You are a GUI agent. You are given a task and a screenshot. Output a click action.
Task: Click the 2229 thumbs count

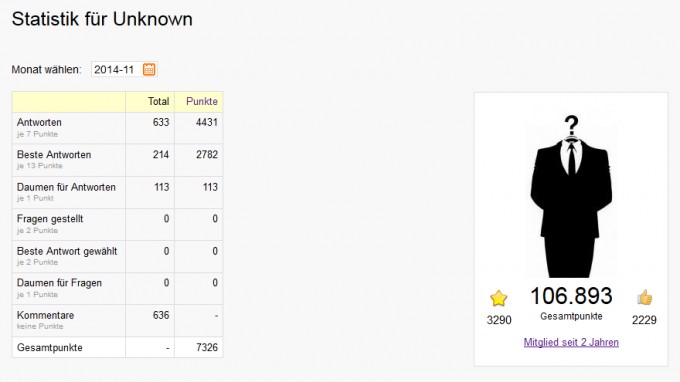coord(644,320)
